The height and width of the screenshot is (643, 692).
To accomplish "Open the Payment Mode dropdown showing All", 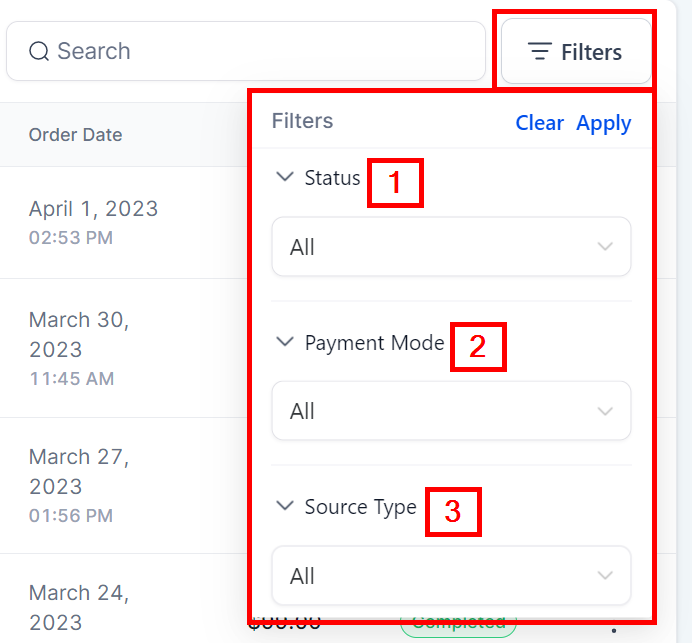I will point(451,411).
